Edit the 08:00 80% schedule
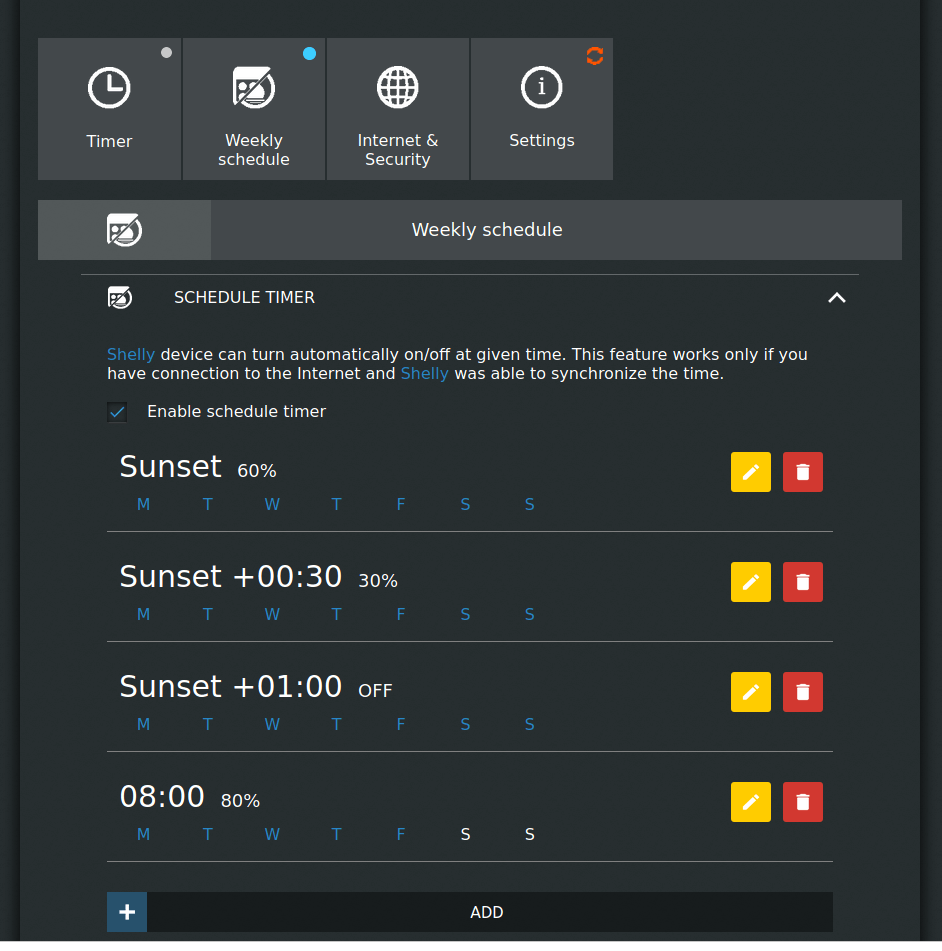The height and width of the screenshot is (951, 942). [751, 802]
